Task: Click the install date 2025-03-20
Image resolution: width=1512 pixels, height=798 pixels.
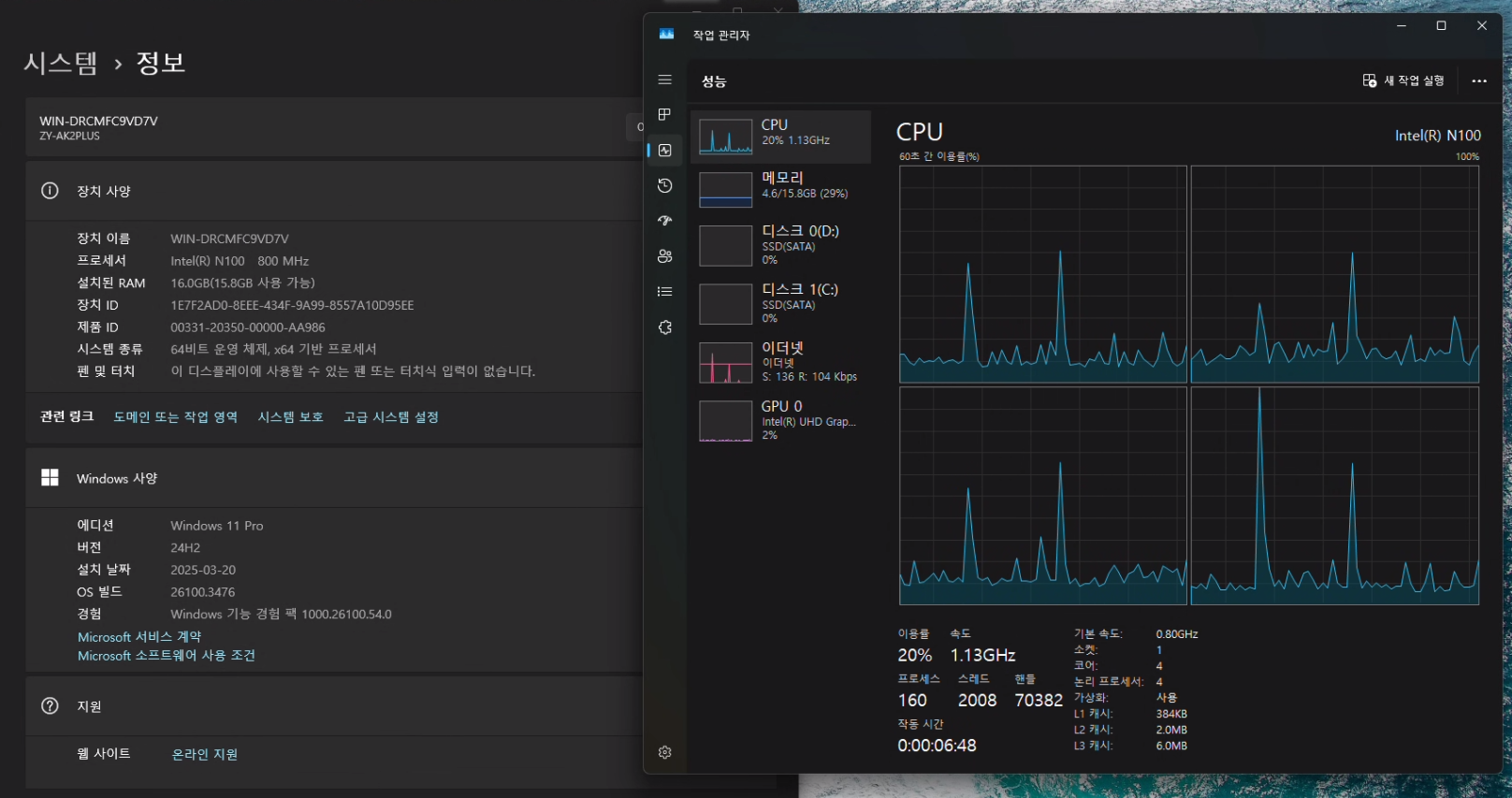Action: 203,570
